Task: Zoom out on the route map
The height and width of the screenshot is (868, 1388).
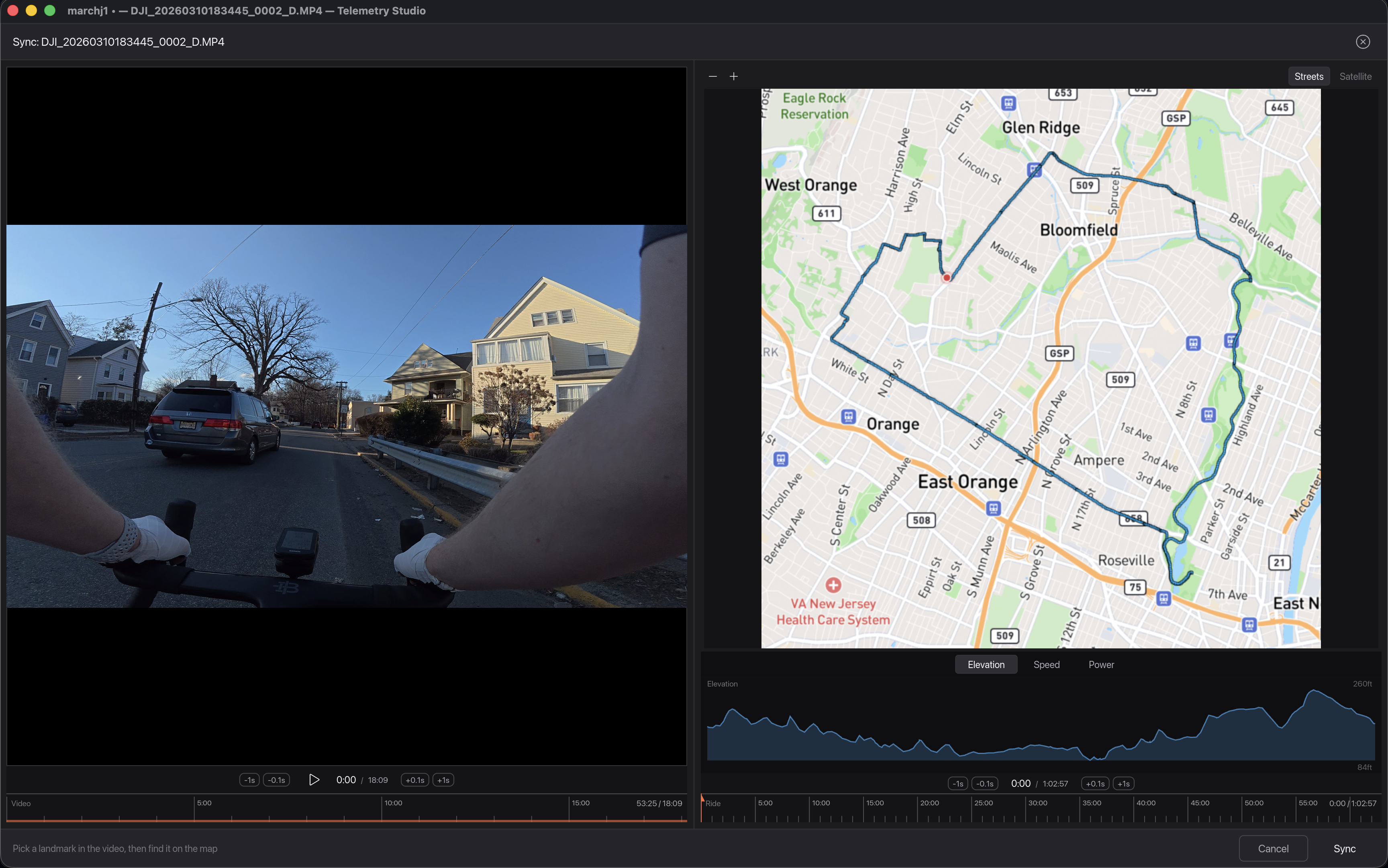Action: [x=712, y=76]
